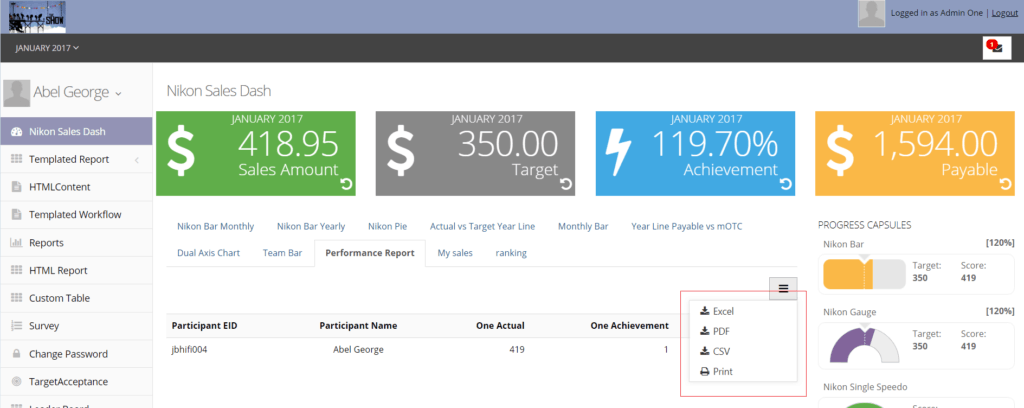Screen dimensions: 1024x408
Task: Click the dollar icon on Sales Amount tile
Action: pyautogui.click(x=181, y=151)
